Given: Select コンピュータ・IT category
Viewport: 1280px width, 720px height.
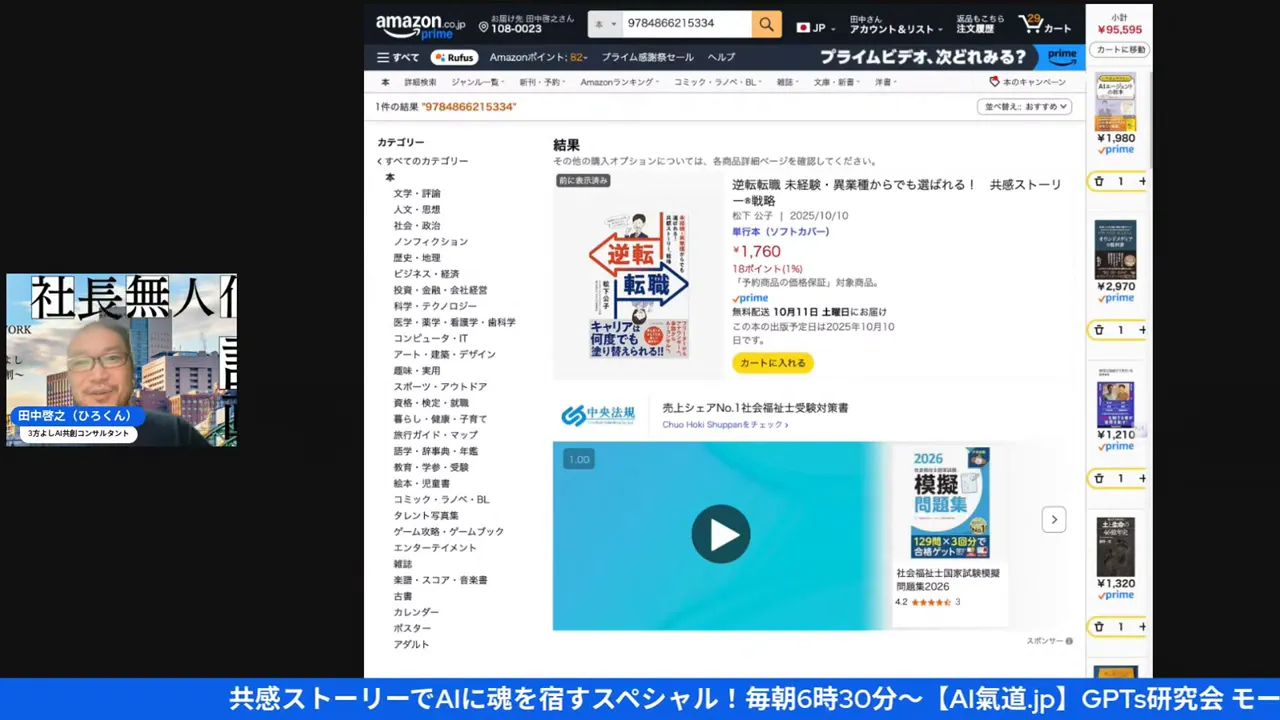Looking at the screenshot, I should pyautogui.click(x=430, y=338).
